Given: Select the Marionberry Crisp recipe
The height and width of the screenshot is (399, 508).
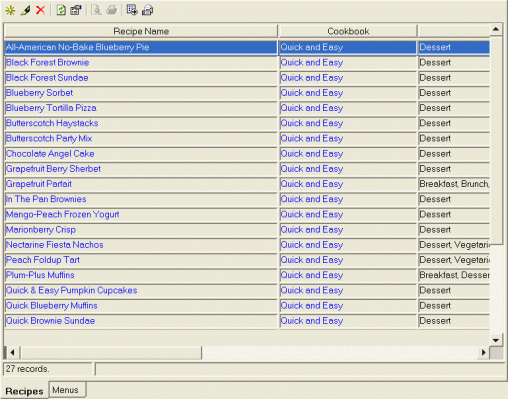Looking at the screenshot, I should (x=141, y=230).
